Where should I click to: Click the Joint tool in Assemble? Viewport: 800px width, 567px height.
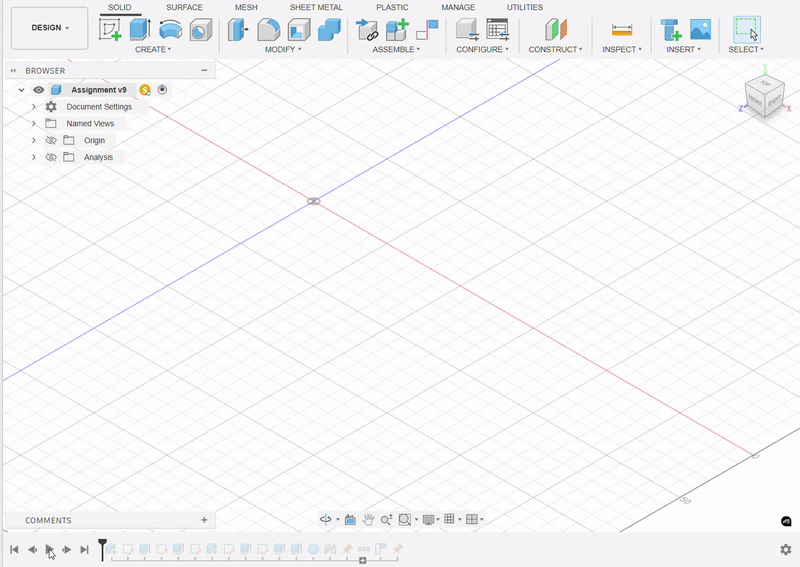367,30
